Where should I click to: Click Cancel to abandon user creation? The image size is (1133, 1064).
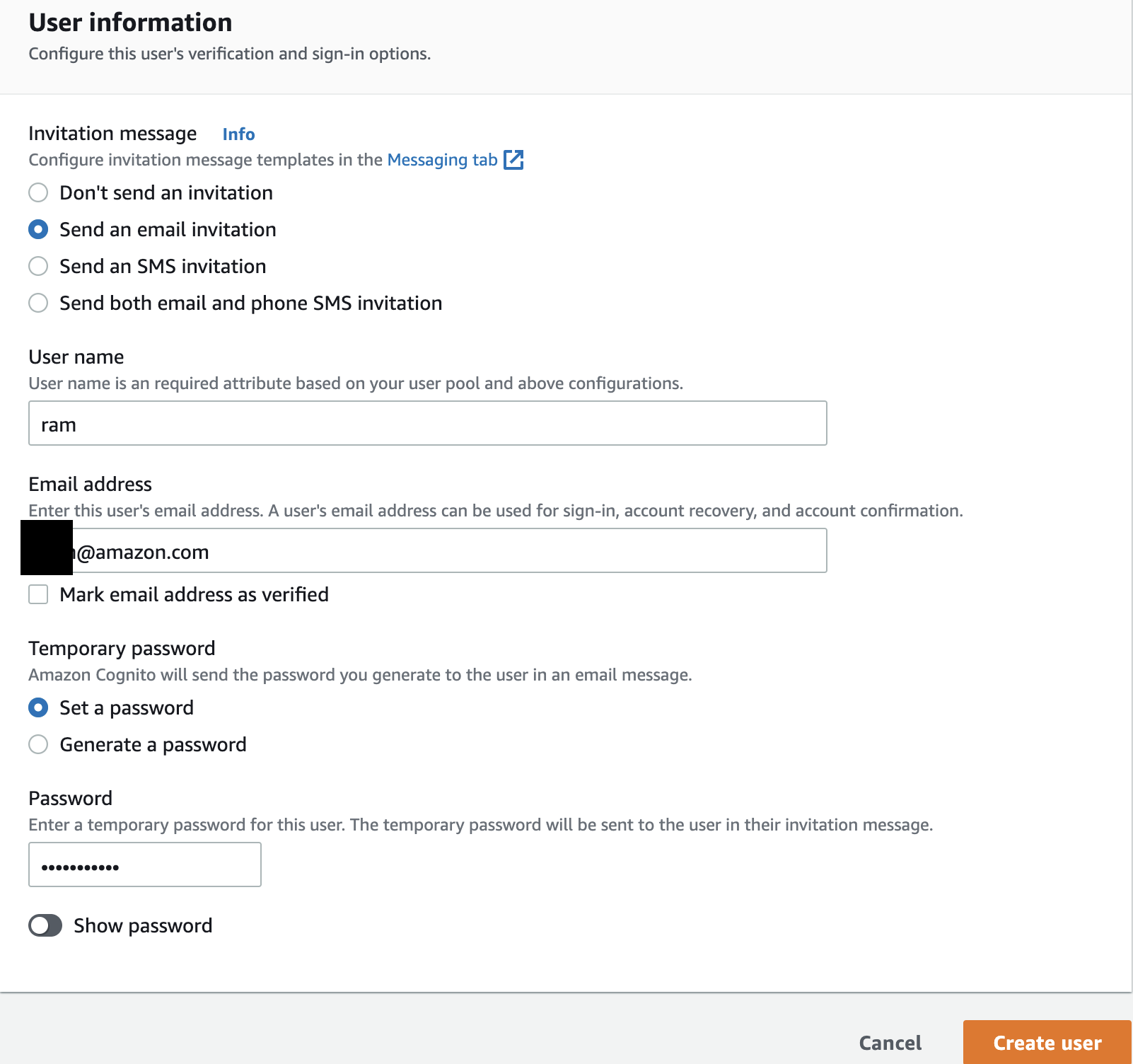pos(890,1043)
